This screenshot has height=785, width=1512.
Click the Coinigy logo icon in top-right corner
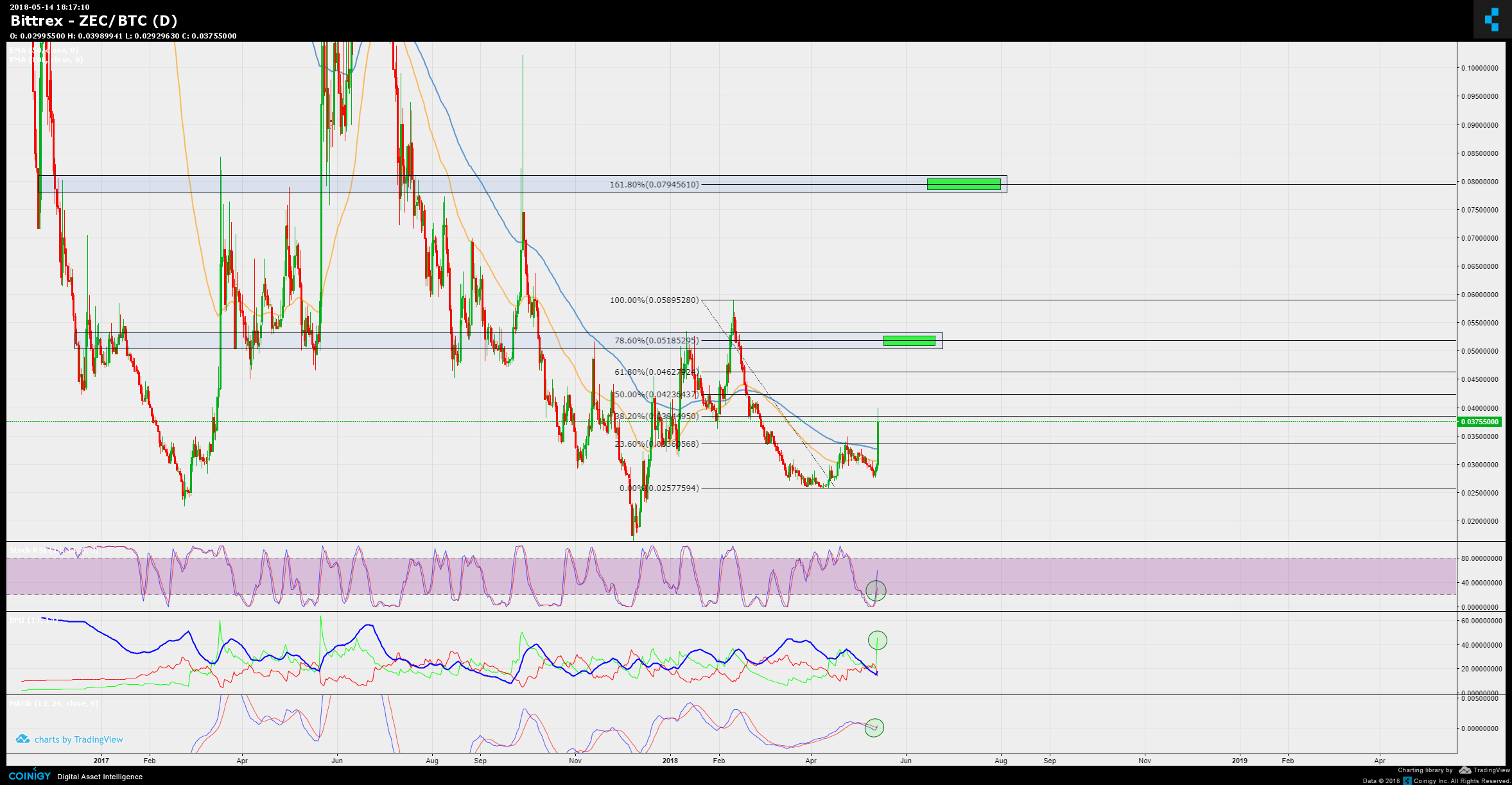[1492, 19]
